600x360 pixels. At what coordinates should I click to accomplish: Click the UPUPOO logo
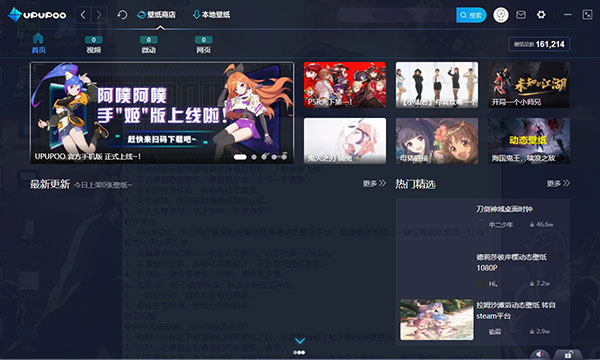click(x=37, y=15)
